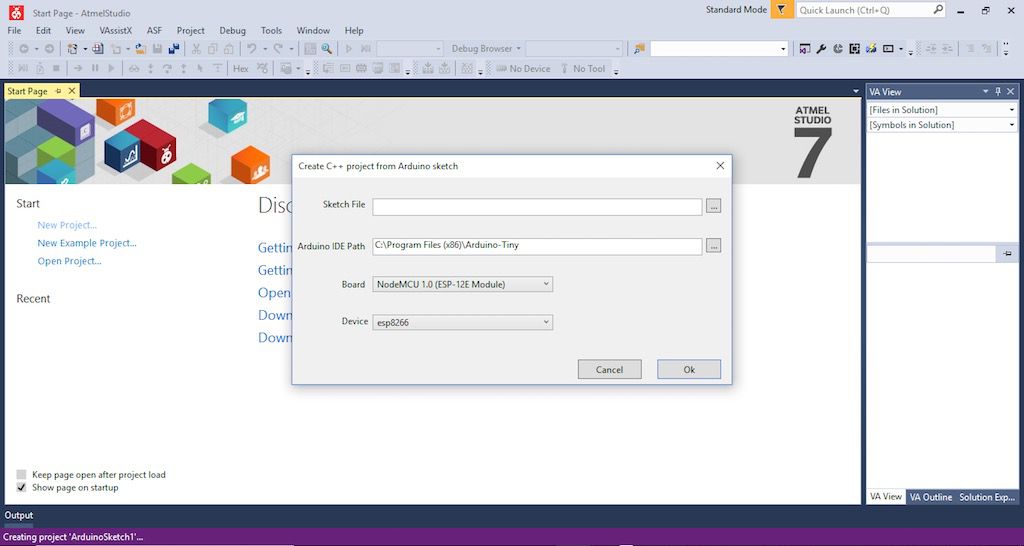Screen dimensions: 1024x546
Task: Open the Tools menu
Action: 271,31
